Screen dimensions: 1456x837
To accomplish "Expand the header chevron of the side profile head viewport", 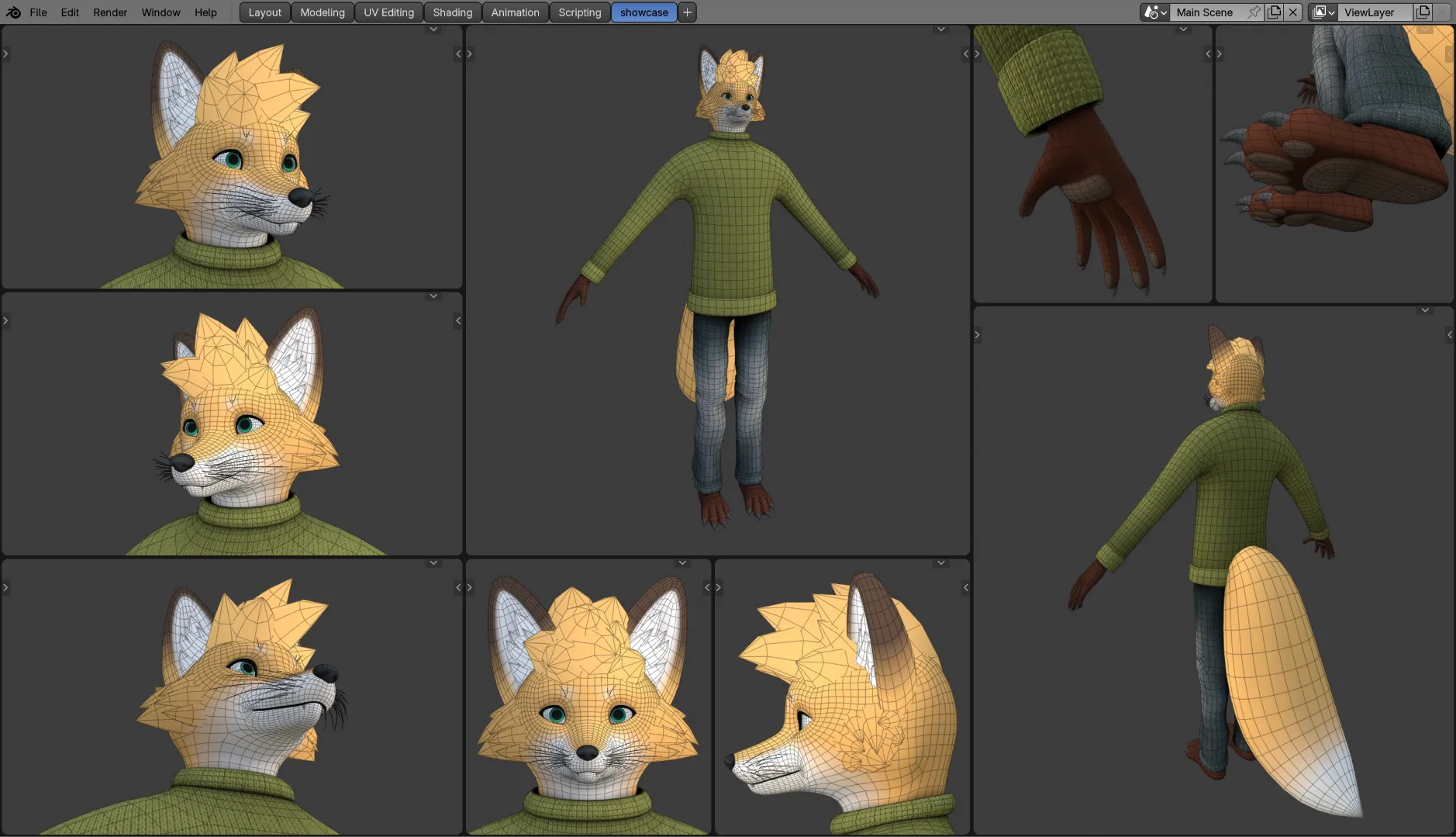I will point(940,562).
